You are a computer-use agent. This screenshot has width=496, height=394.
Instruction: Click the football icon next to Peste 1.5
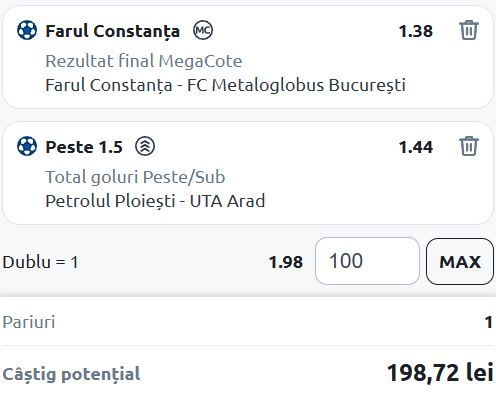point(27,146)
